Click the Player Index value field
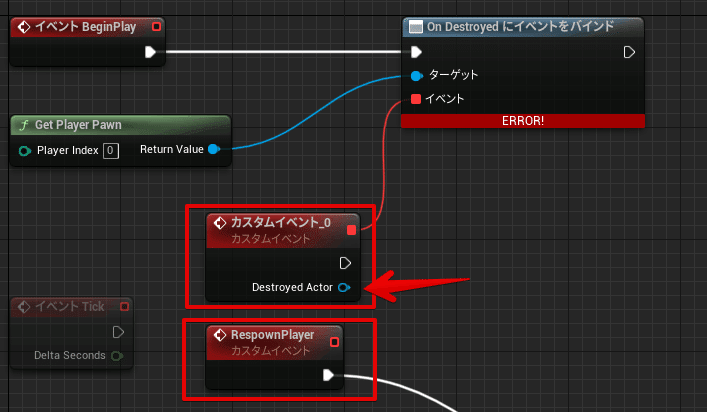This screenshot has height=412, width=707. point(110,151)
